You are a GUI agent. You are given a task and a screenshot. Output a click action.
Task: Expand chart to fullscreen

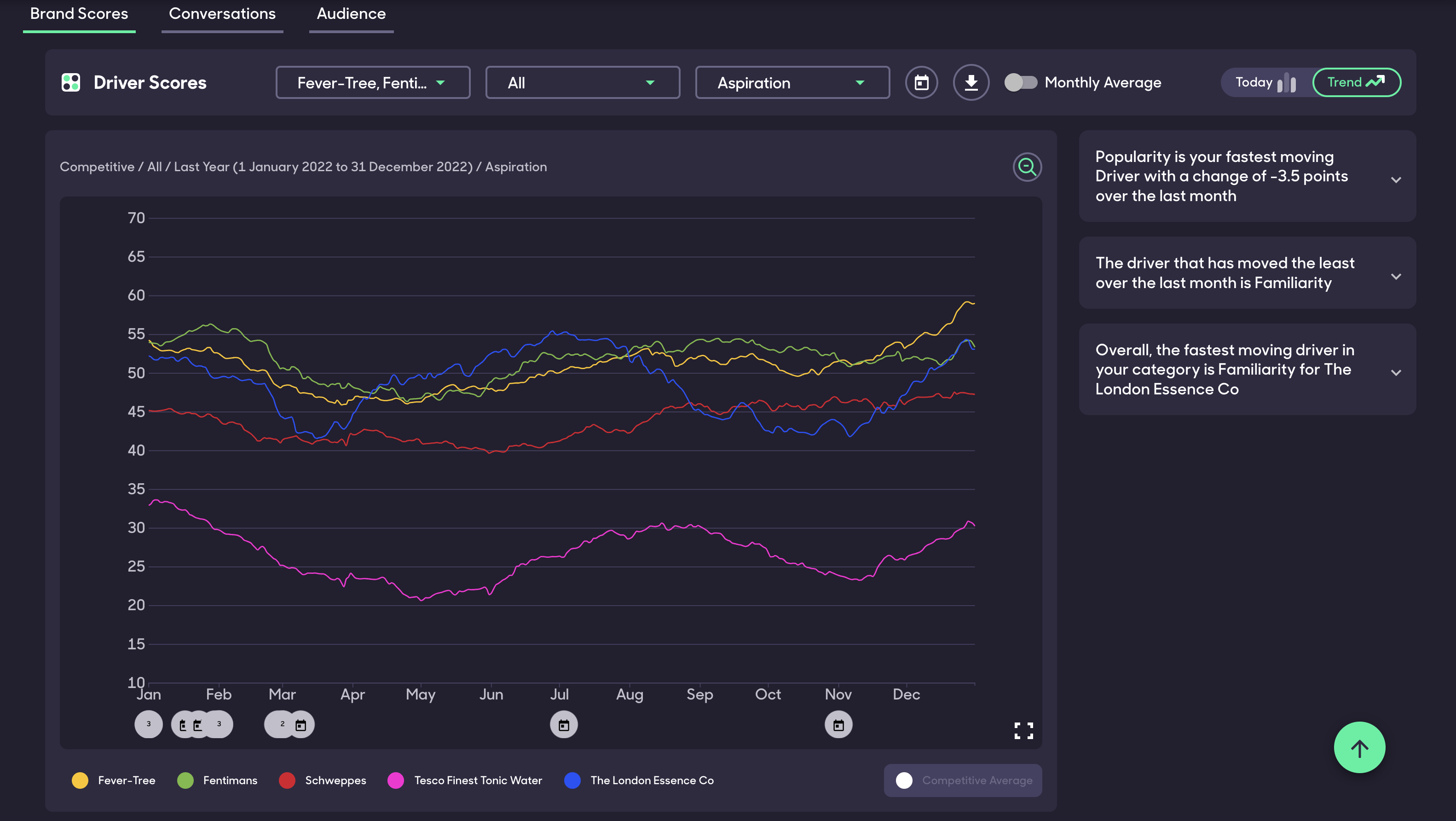[x=1023, y=730]
